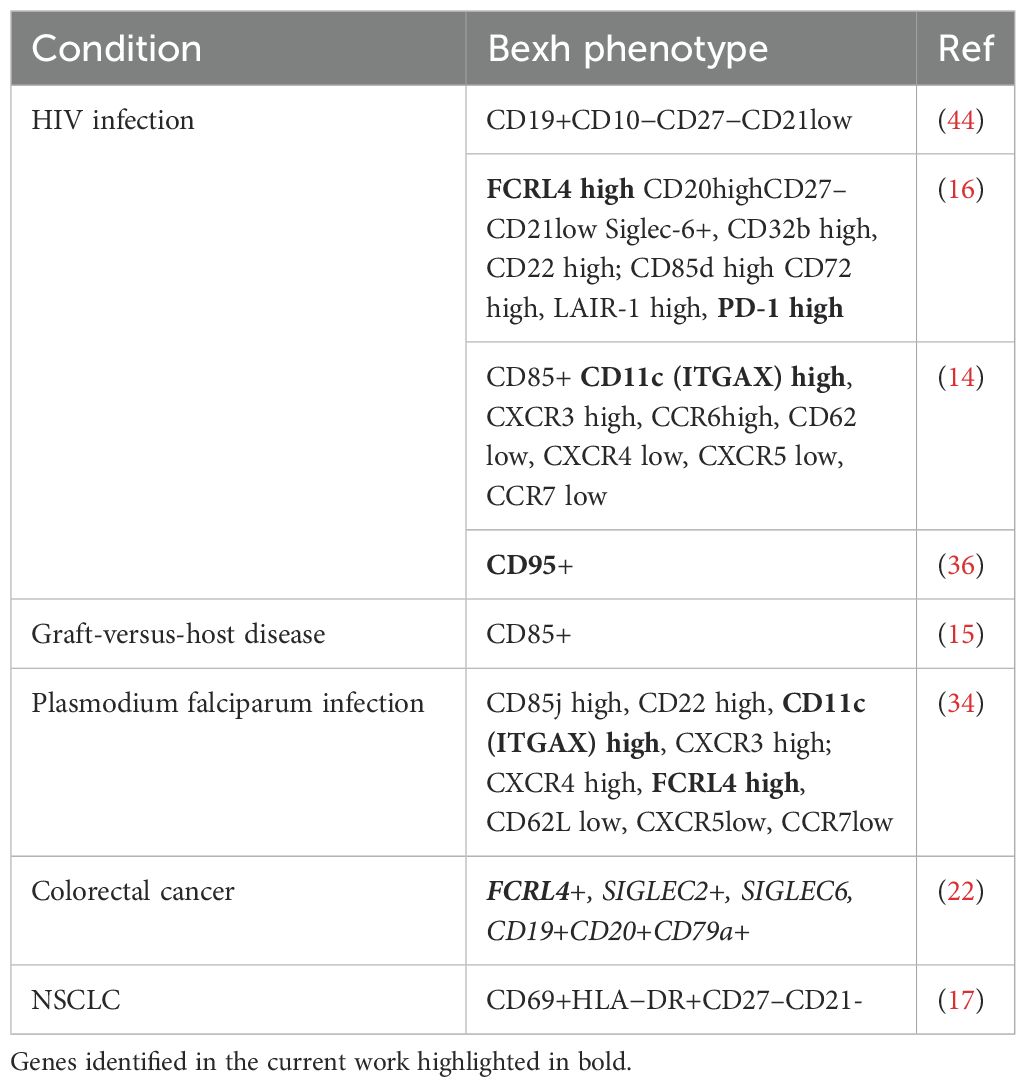The height and width of the screenshot is (1087, 1026).
Task: Open reference 22 for Colorectal cancer
Action: click(x=964, y=891)
